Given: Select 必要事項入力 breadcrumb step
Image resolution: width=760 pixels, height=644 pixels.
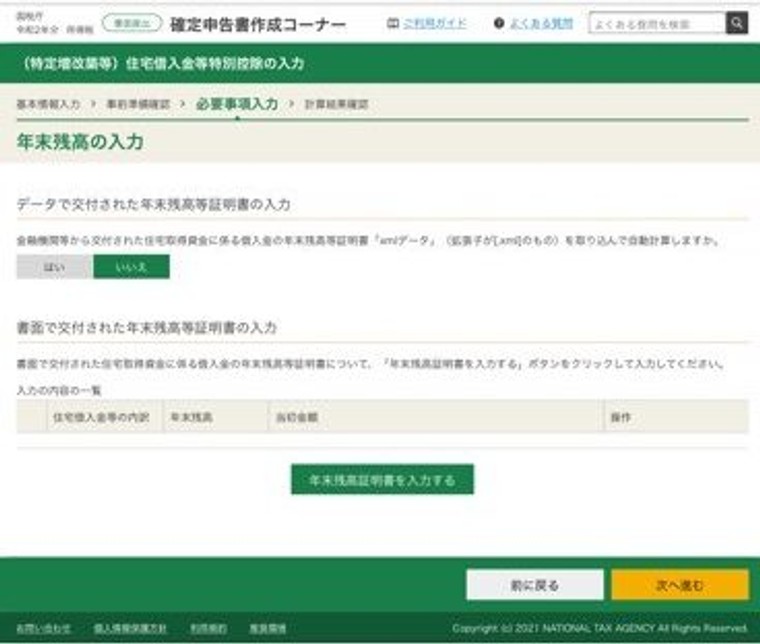Looking at the screenshot, I should 237,104.
